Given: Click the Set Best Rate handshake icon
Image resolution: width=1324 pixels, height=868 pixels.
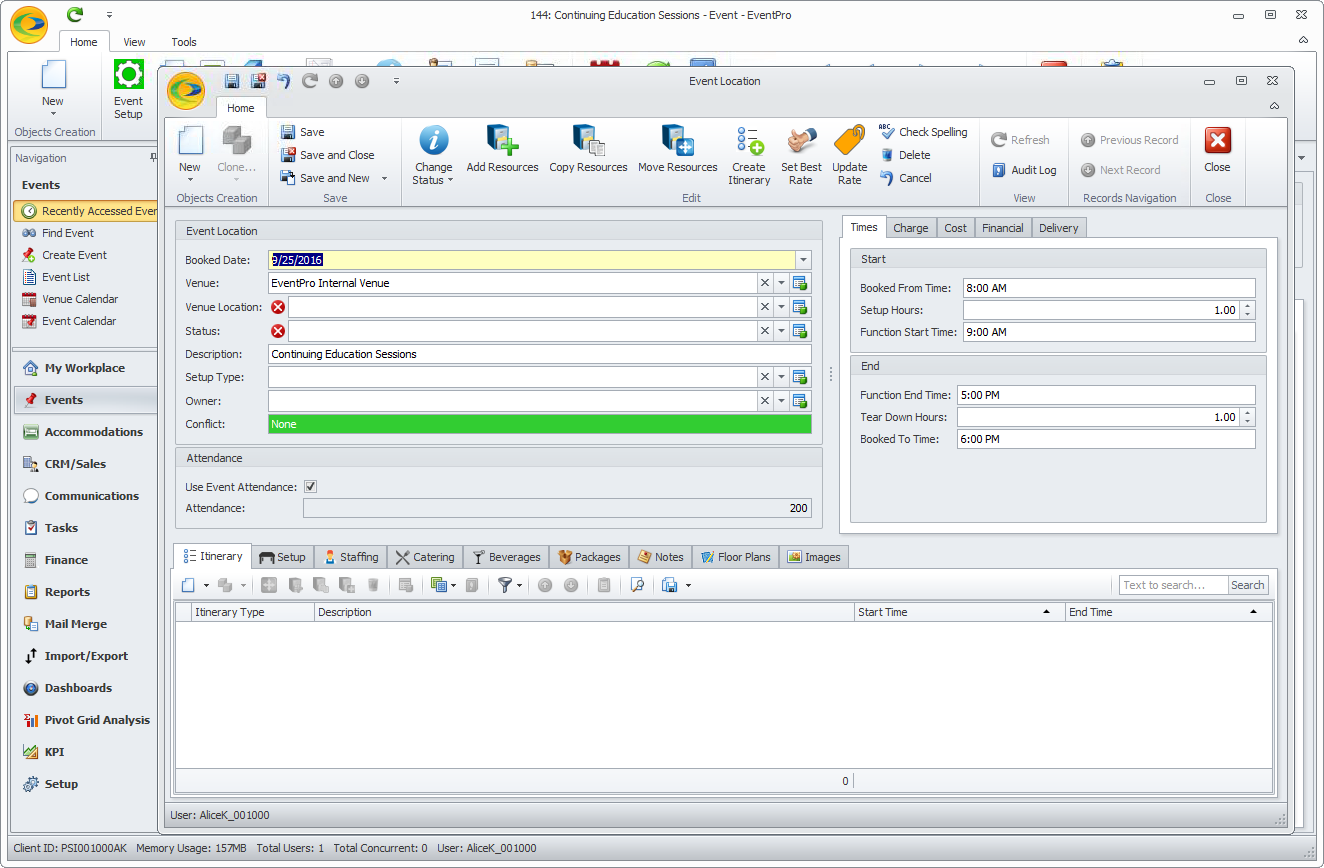Looking at the screenshot, I should click(x=801, y=140).
